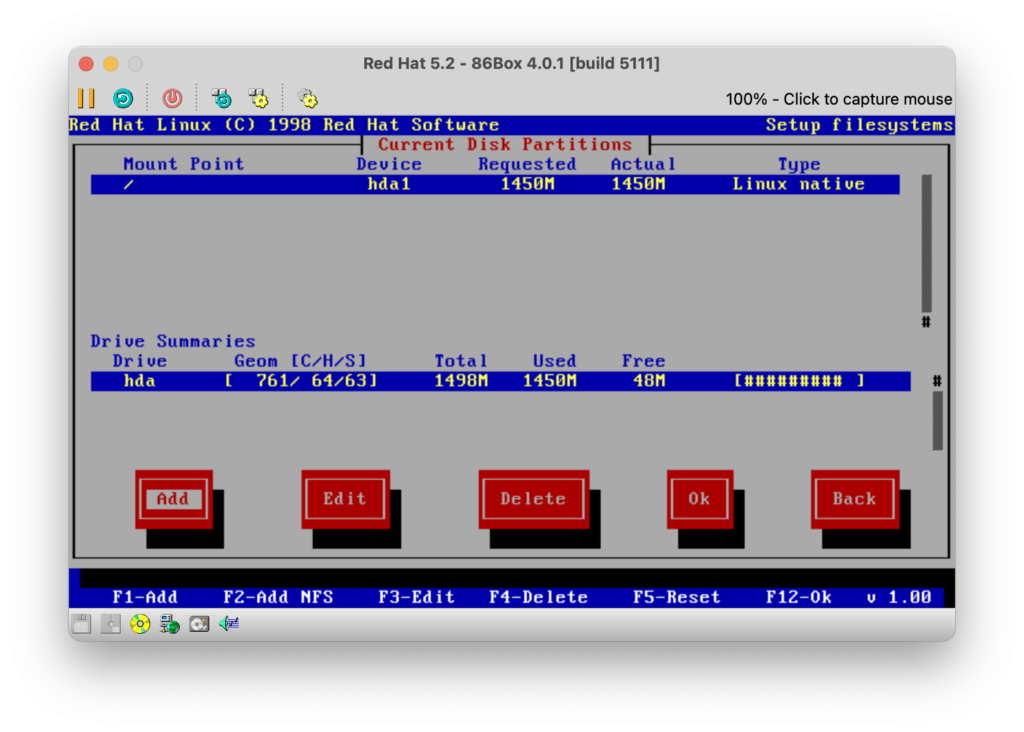Click the red Ok button
Image resolution: width=1024 pixels, height=732 pixels.
[x=699, y=499]
